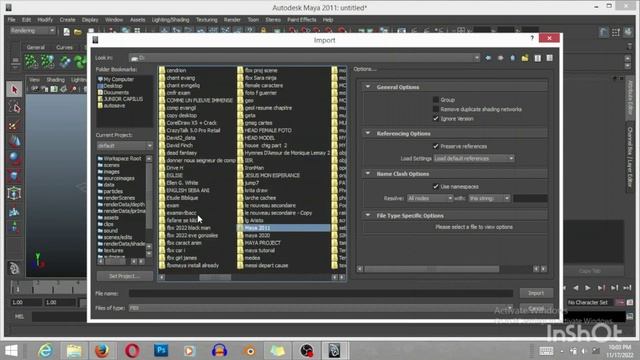Viewport: 640px width, 360px height.
Task: Open Internet Explorer from the taskbar
Action: pyautogui.click(x=45, y=351)
